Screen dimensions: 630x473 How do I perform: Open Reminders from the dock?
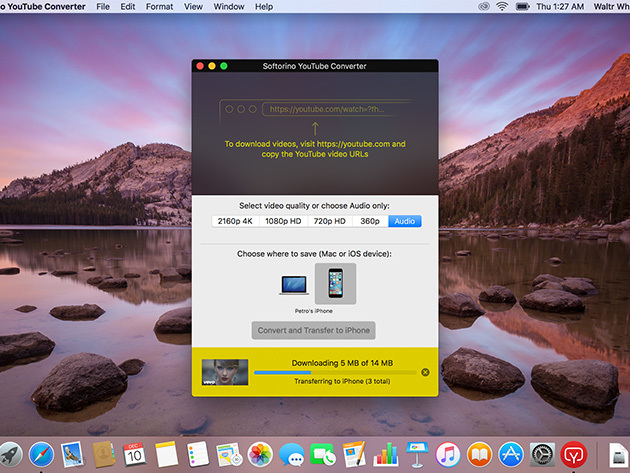pyautogui.click(x=197, y=455)
